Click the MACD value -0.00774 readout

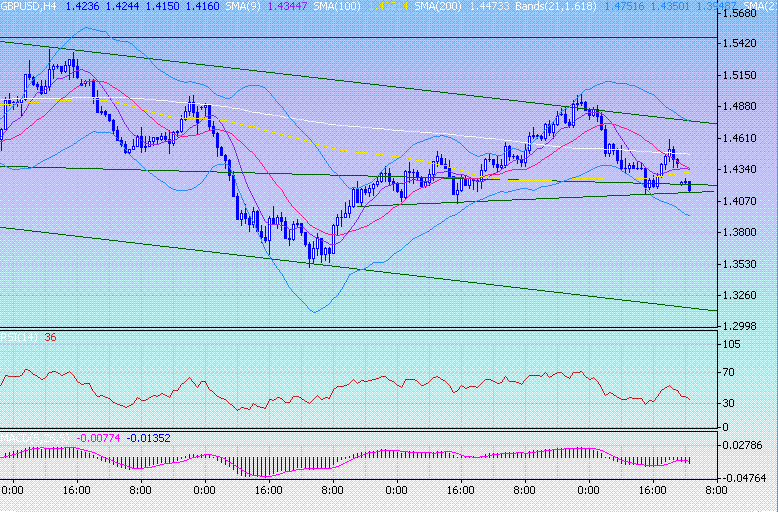[98, 437]
